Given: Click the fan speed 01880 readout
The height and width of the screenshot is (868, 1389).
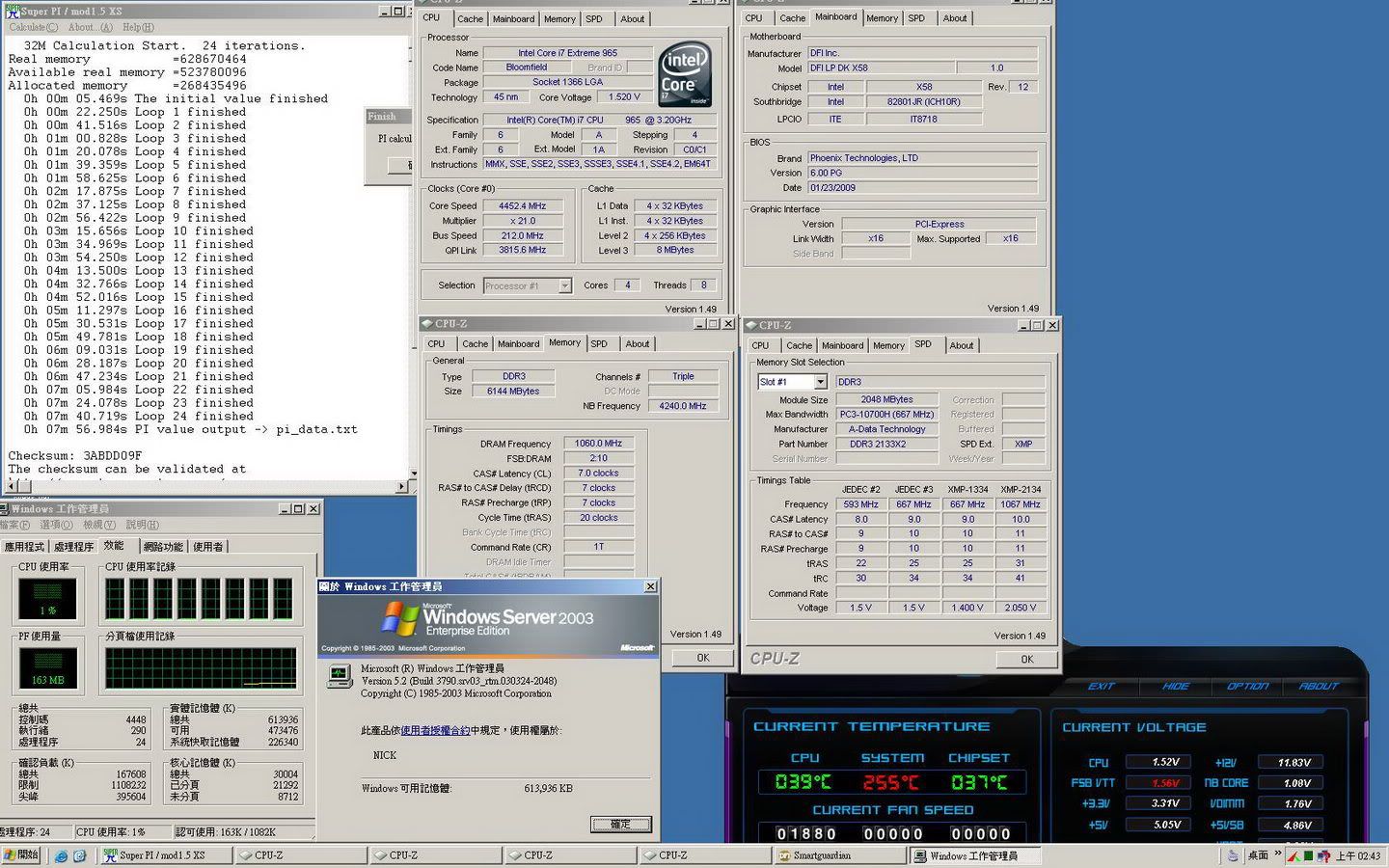Looking at the screenshot, I should 806,833.
